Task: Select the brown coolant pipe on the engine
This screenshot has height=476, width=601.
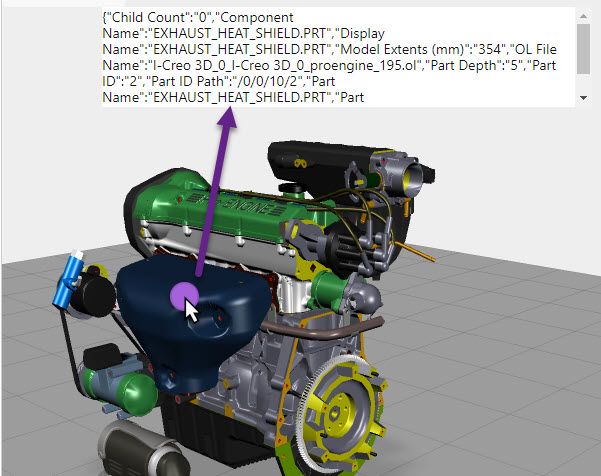Action: 322,328
